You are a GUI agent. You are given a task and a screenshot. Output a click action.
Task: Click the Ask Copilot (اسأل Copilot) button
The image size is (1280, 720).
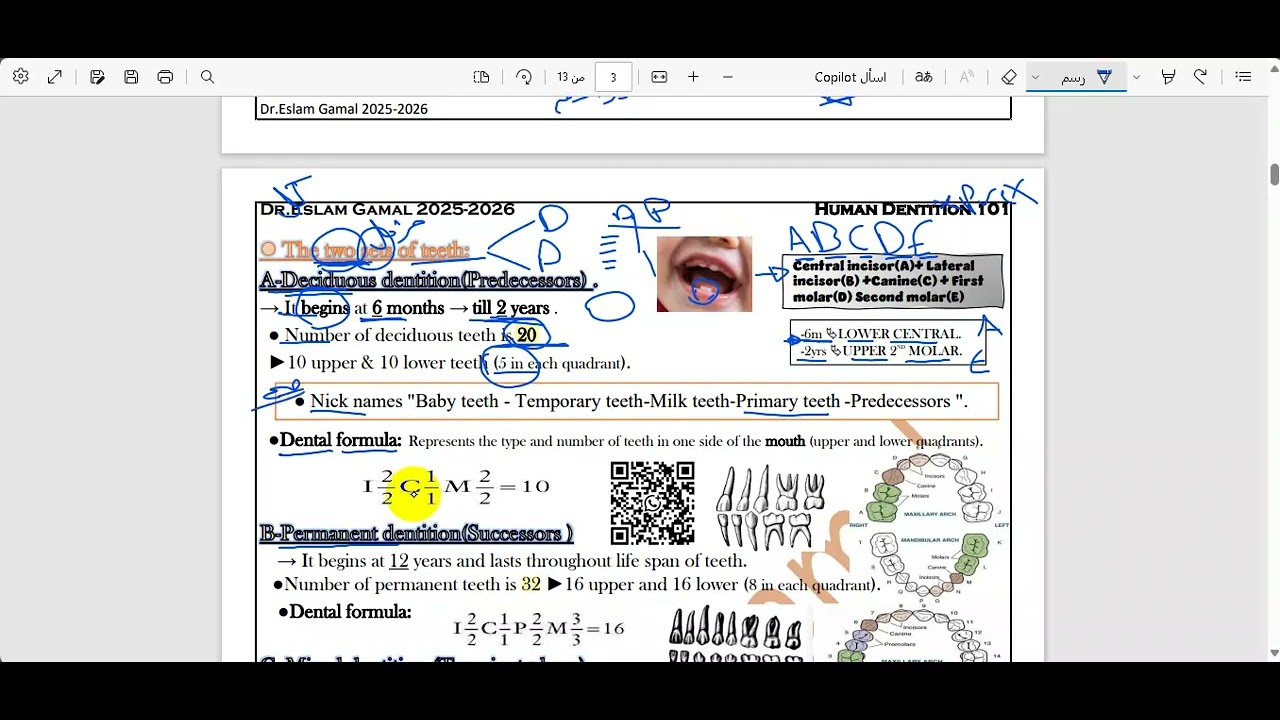(851, 77)
